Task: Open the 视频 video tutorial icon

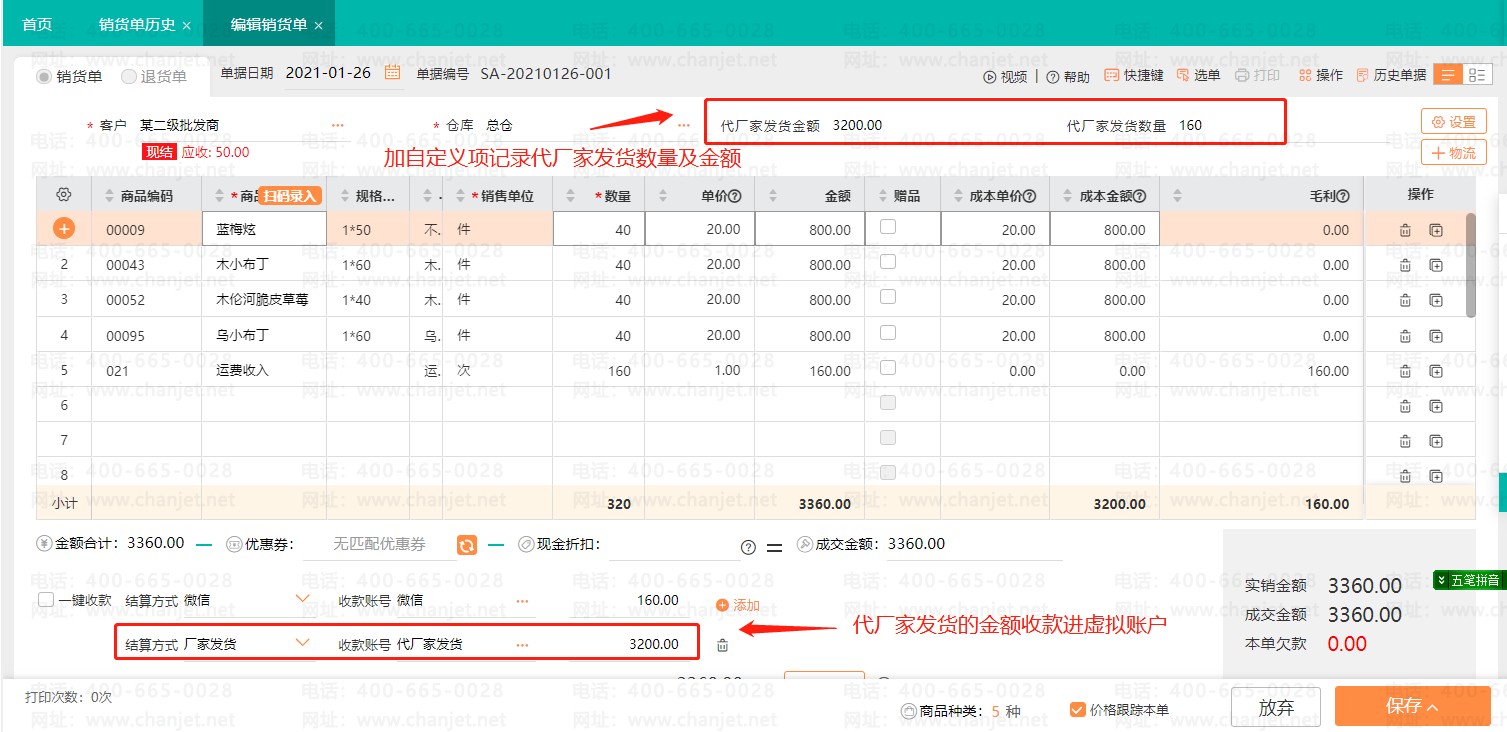Action: [x=989, y=77]
